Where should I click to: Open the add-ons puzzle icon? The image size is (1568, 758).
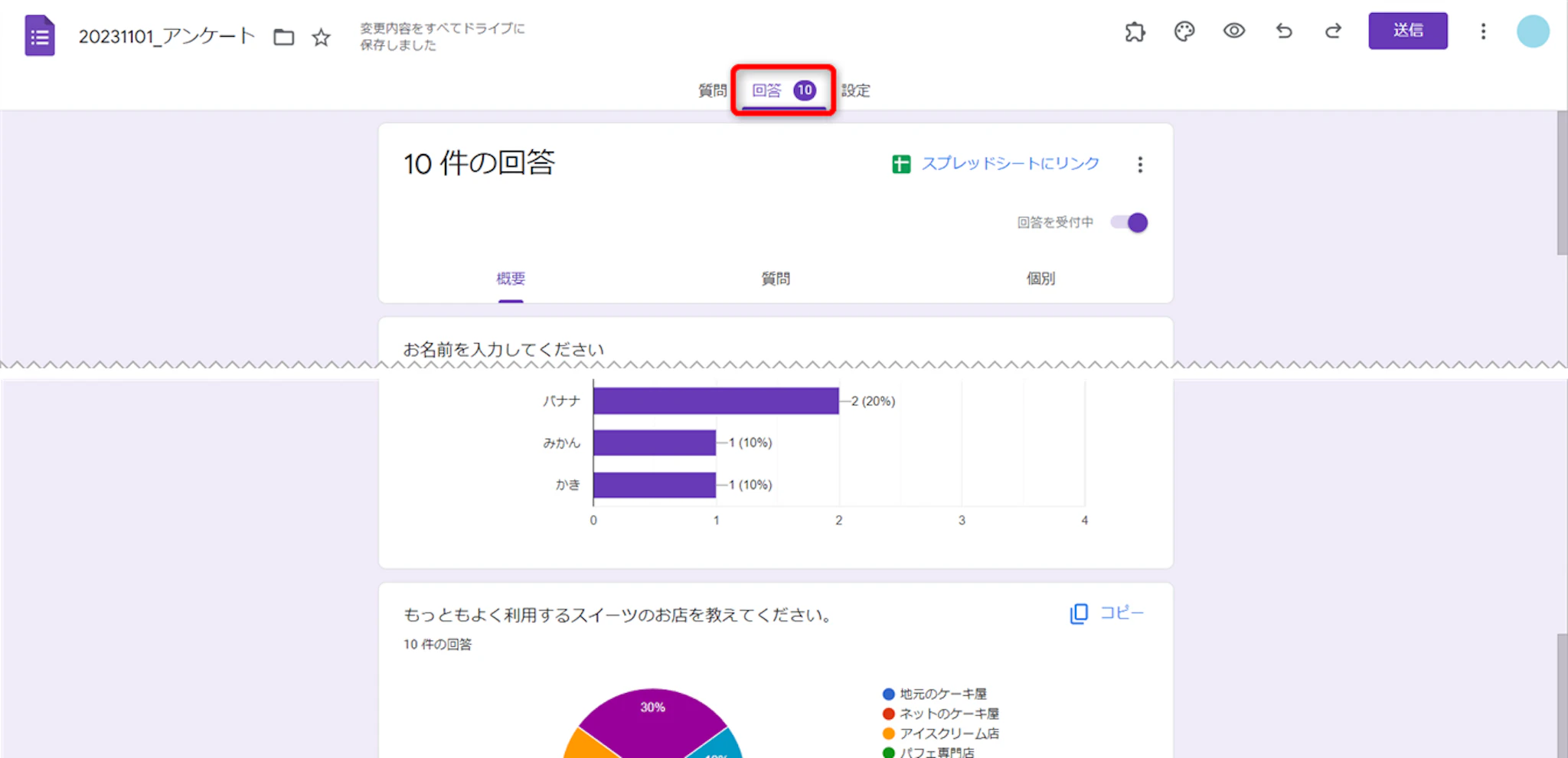click(x=1135, y=31)
